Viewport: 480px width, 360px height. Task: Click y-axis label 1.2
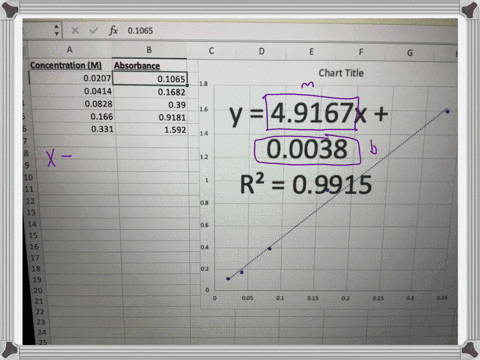pos(204,157)
